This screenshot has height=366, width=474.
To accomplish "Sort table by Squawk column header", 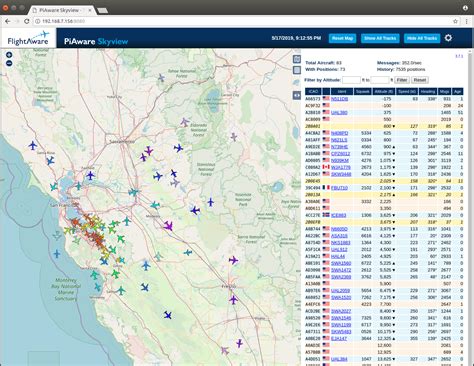I will click(362, 91).
